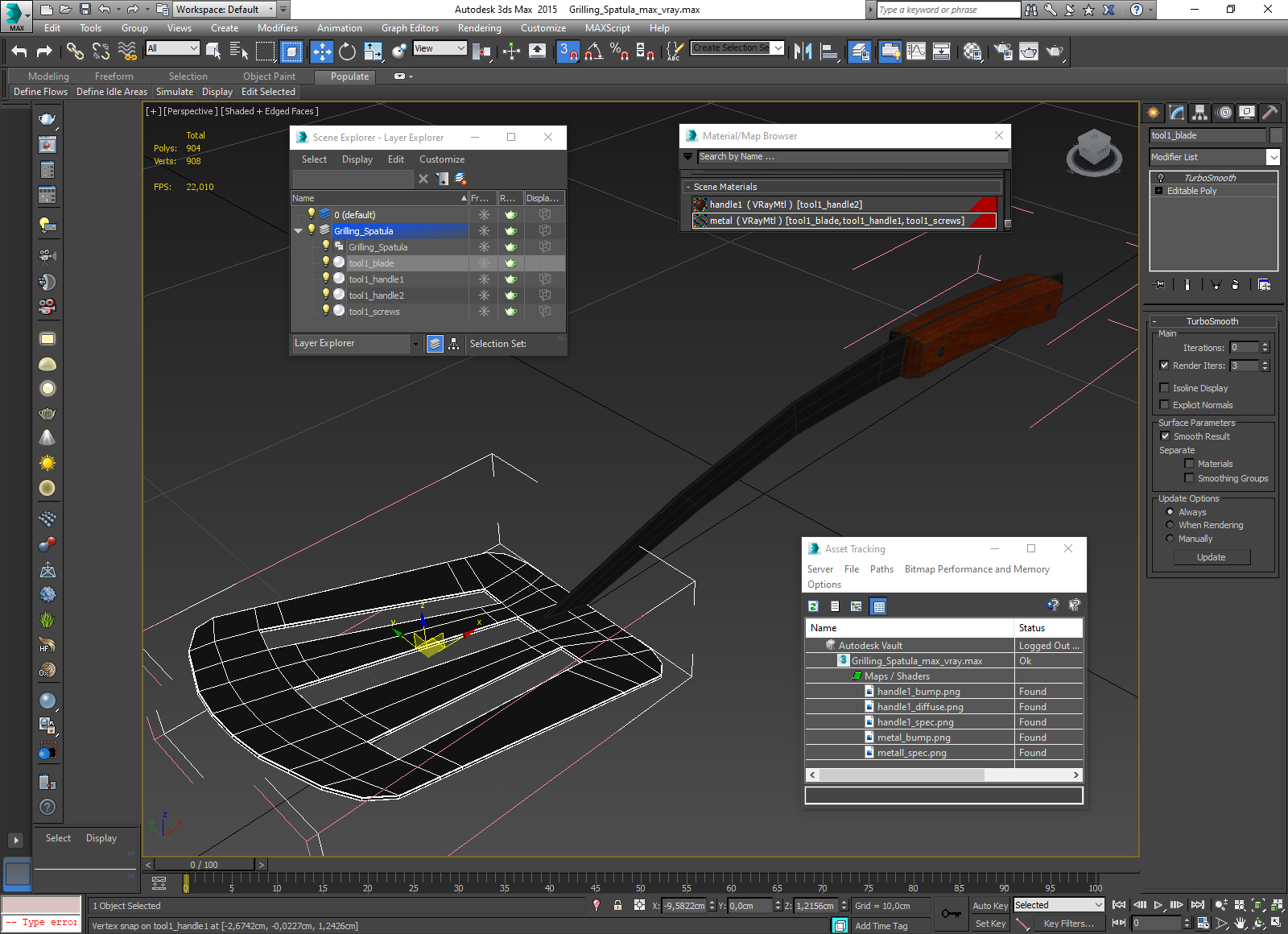The width and height of the screenshot is (1288, 934).
Task: Click Remove modifier trash icon in stack
Action: 1236,284
